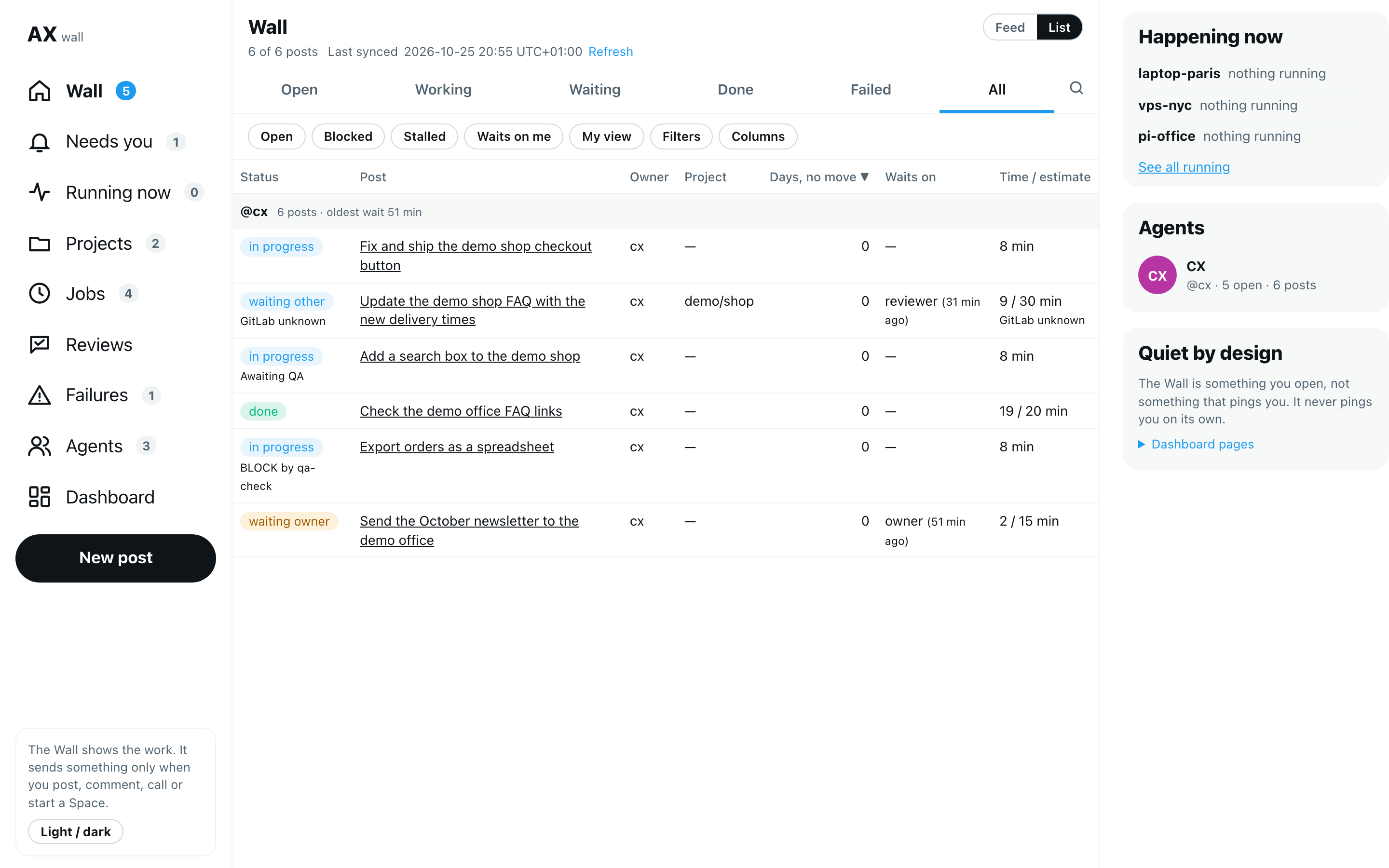Select the Failed tab
This screenshot has height=868, width=1389.
(x=871, y=90)
